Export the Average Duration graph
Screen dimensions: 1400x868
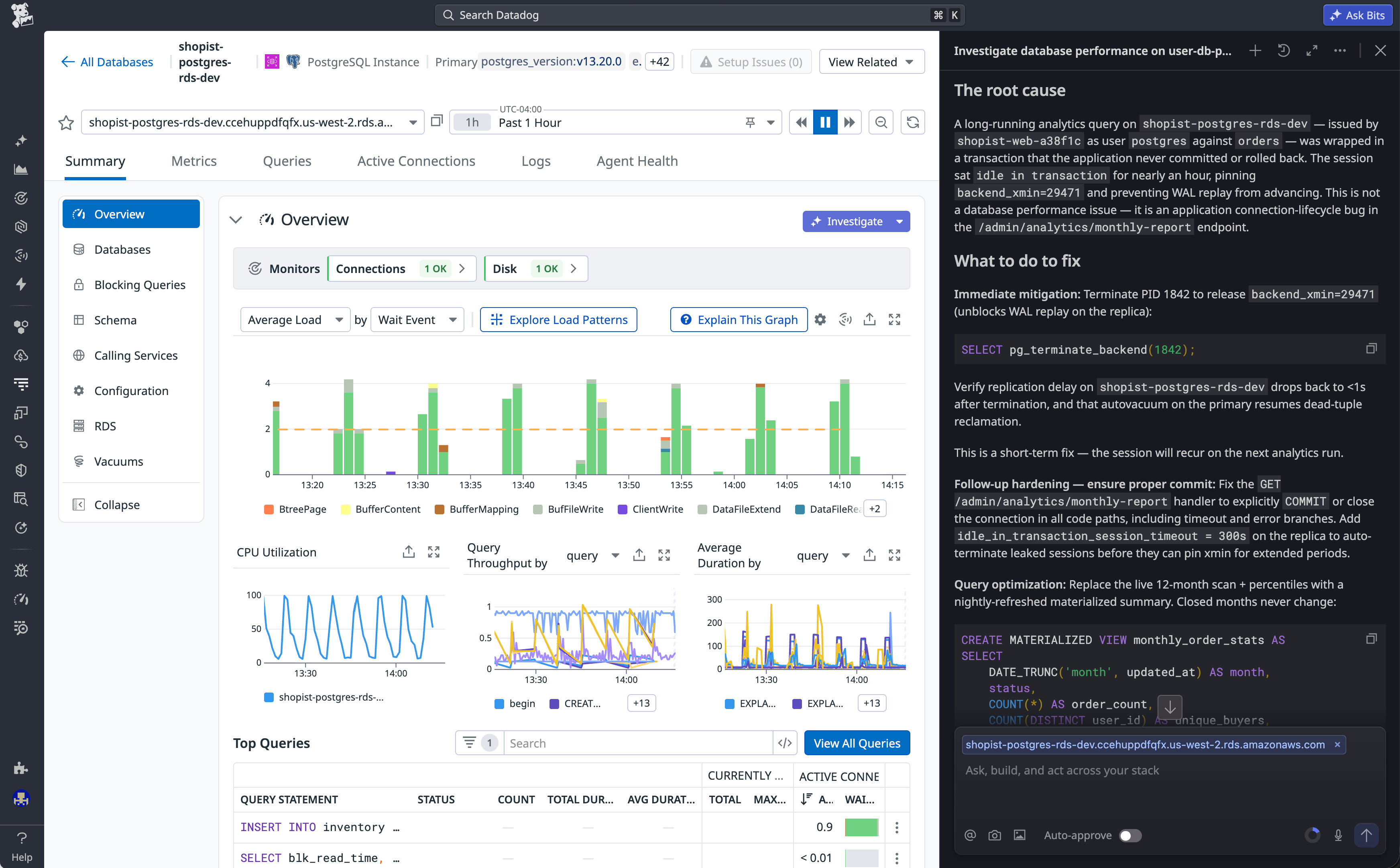[x=869, y=555]
